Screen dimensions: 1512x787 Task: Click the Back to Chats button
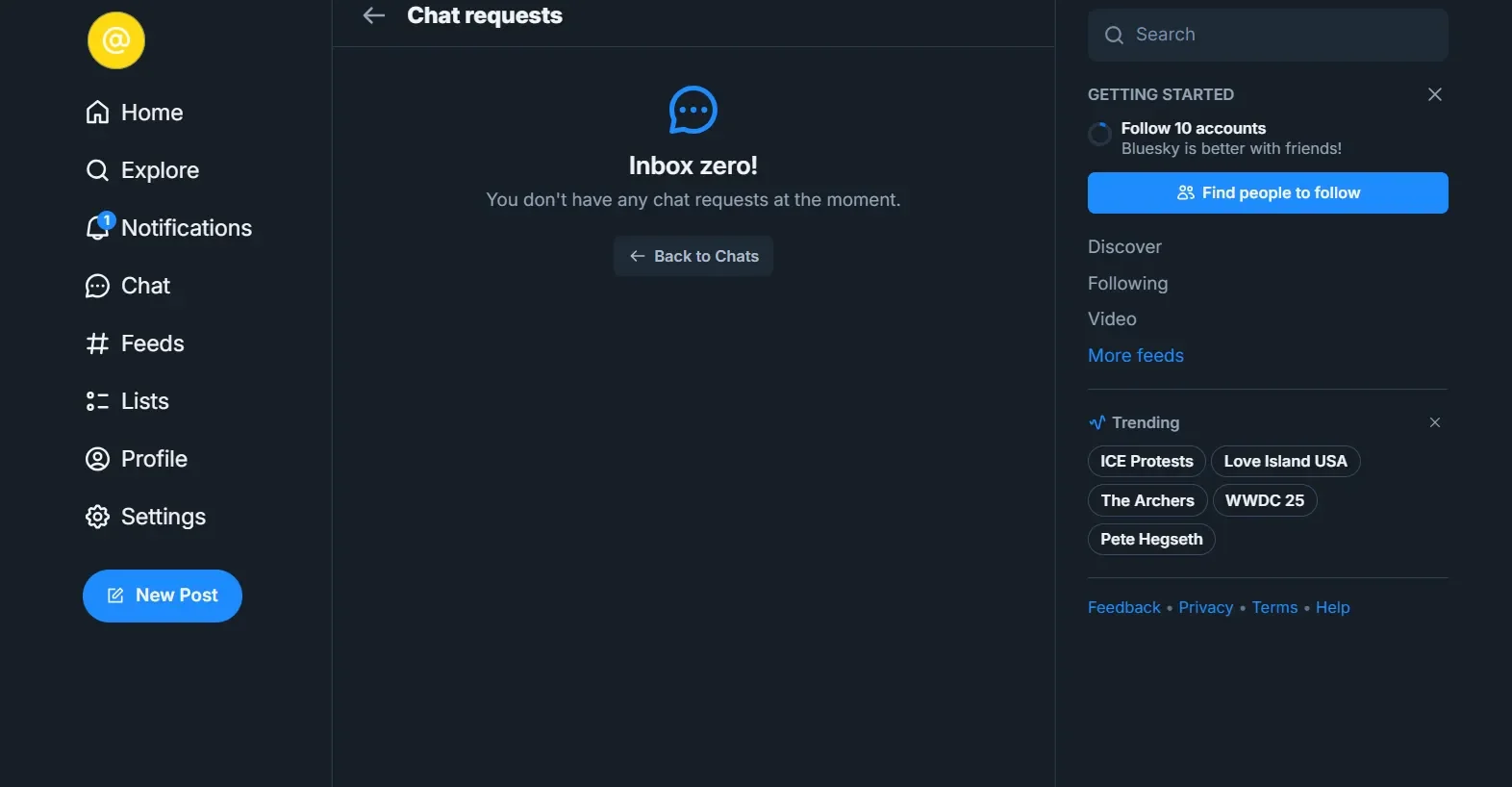tap(693, 256)
